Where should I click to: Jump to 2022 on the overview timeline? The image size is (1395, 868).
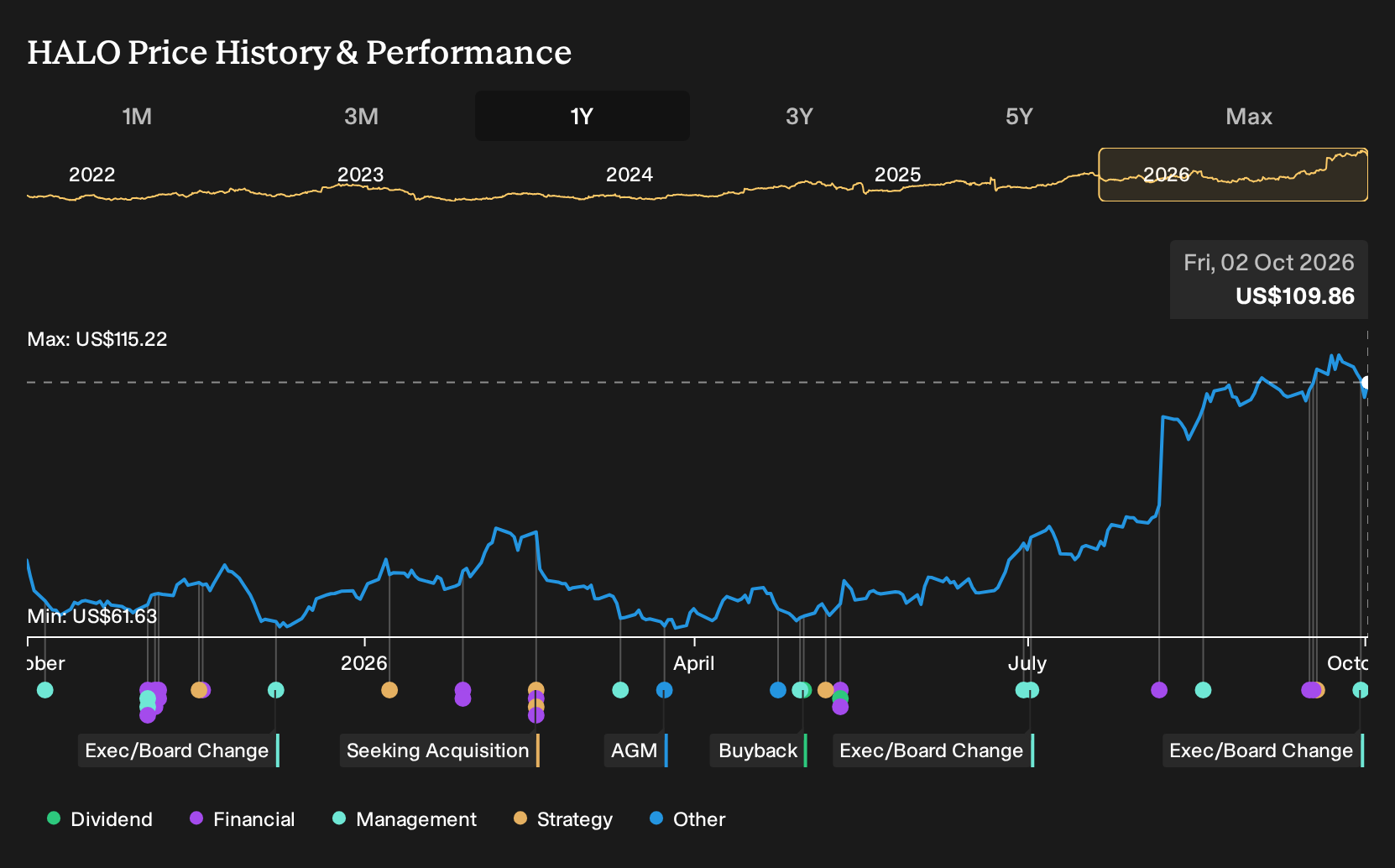point(91,175)
